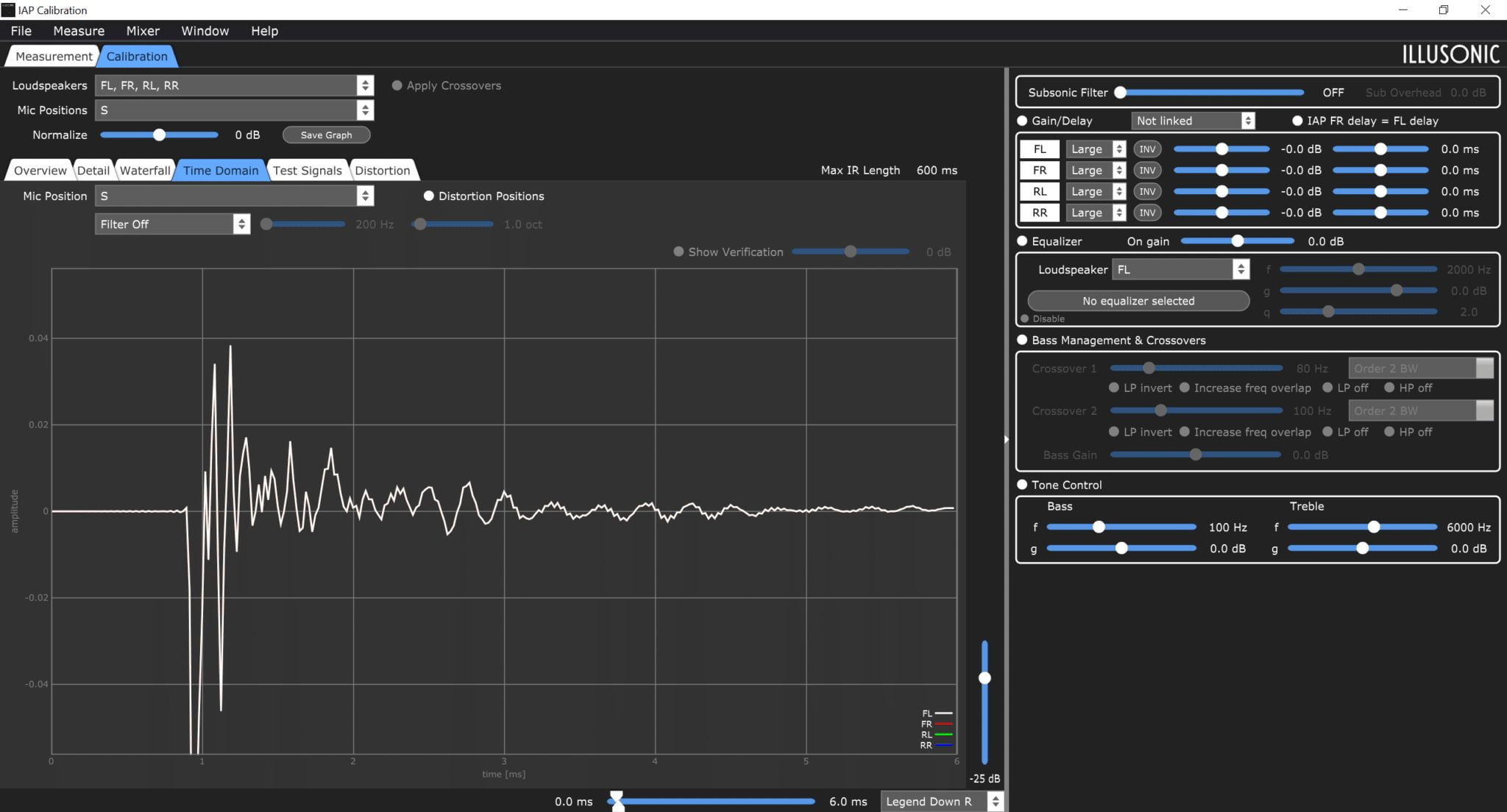The width and height of the screenshot is (1507, 812).
Task: Adjust the vertical -25 dB range slider
Action: [985, 702]
